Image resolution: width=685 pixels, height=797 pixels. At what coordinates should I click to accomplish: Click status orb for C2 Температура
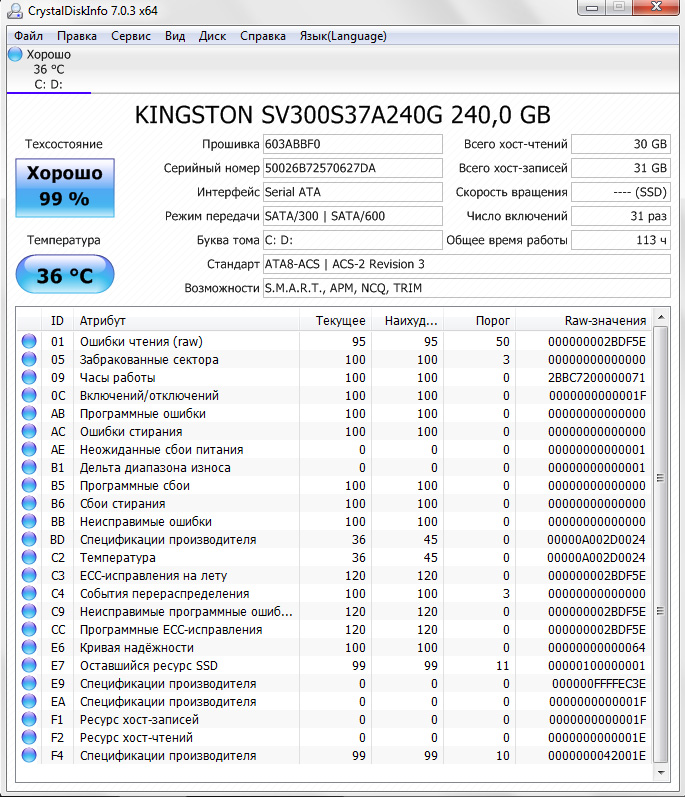point(29,557)
